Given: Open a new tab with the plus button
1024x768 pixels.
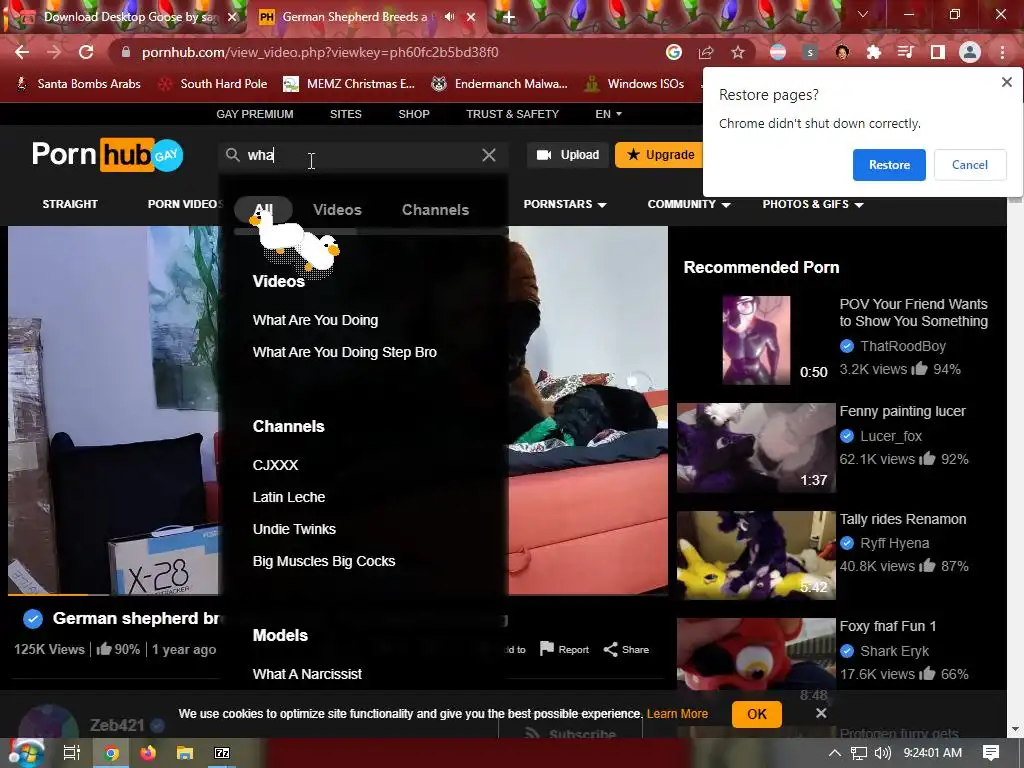Looking at the screenshot, I should click(x=508, y=17).
